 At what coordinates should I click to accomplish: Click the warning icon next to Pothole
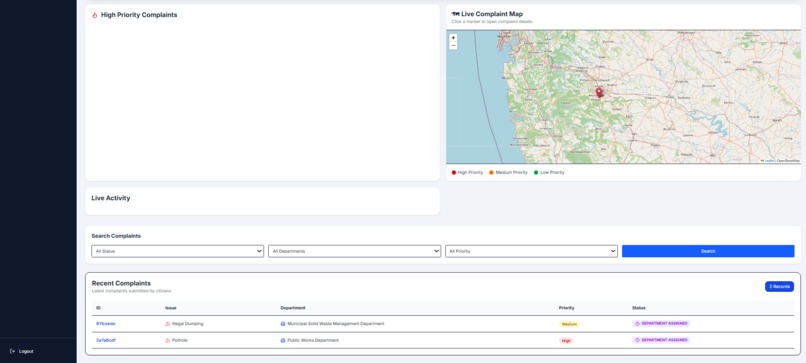[x=168, y=340]
